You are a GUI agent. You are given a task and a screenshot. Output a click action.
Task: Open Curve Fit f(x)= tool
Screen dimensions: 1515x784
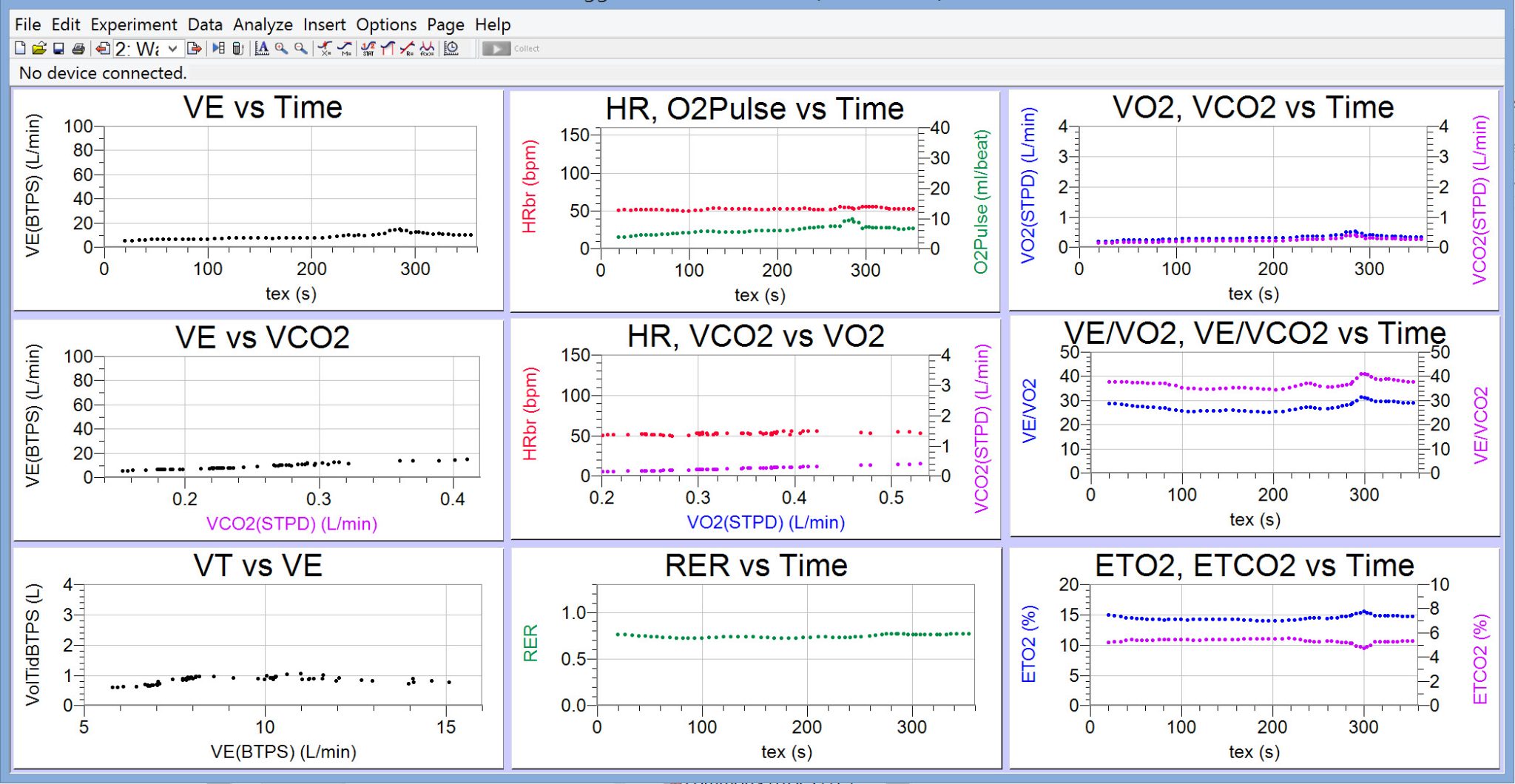427,49
